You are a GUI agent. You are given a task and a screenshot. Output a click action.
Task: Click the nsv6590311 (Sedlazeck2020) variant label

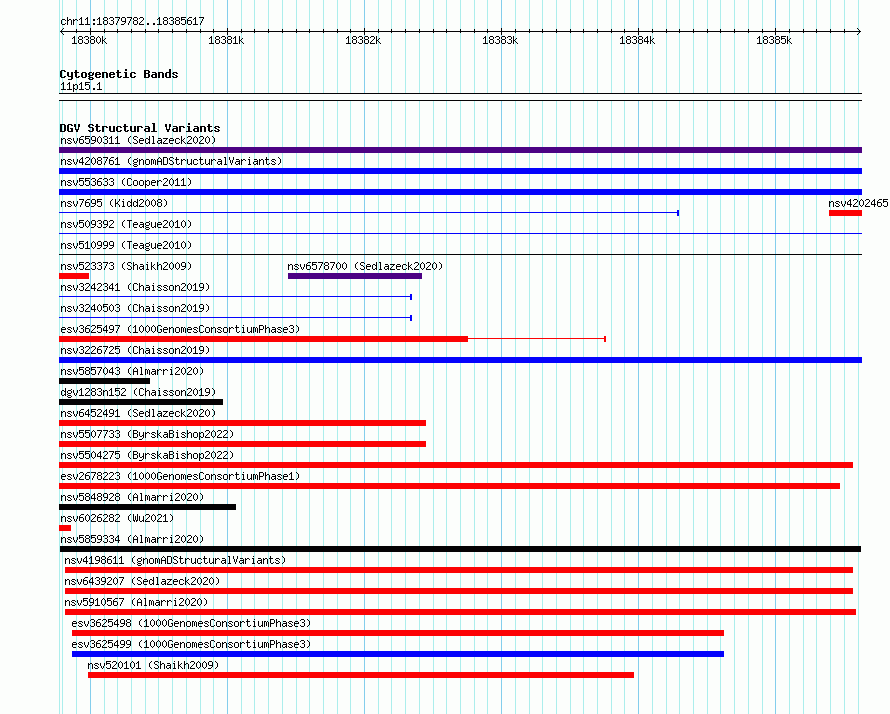(138, 140)
